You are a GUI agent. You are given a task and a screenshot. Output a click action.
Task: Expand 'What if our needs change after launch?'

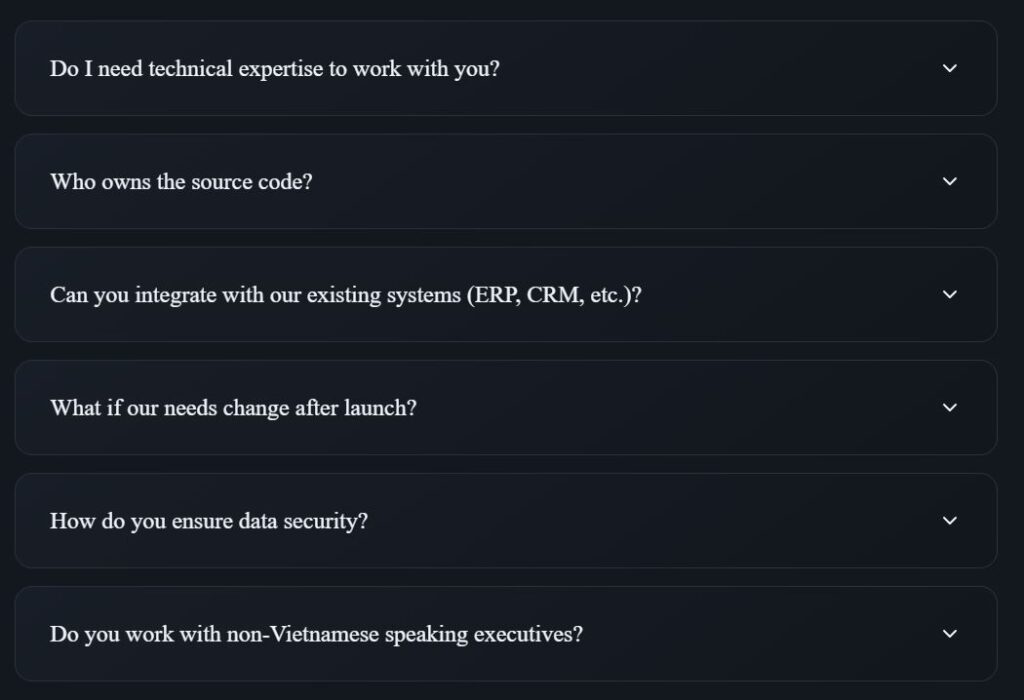[233, 408]
